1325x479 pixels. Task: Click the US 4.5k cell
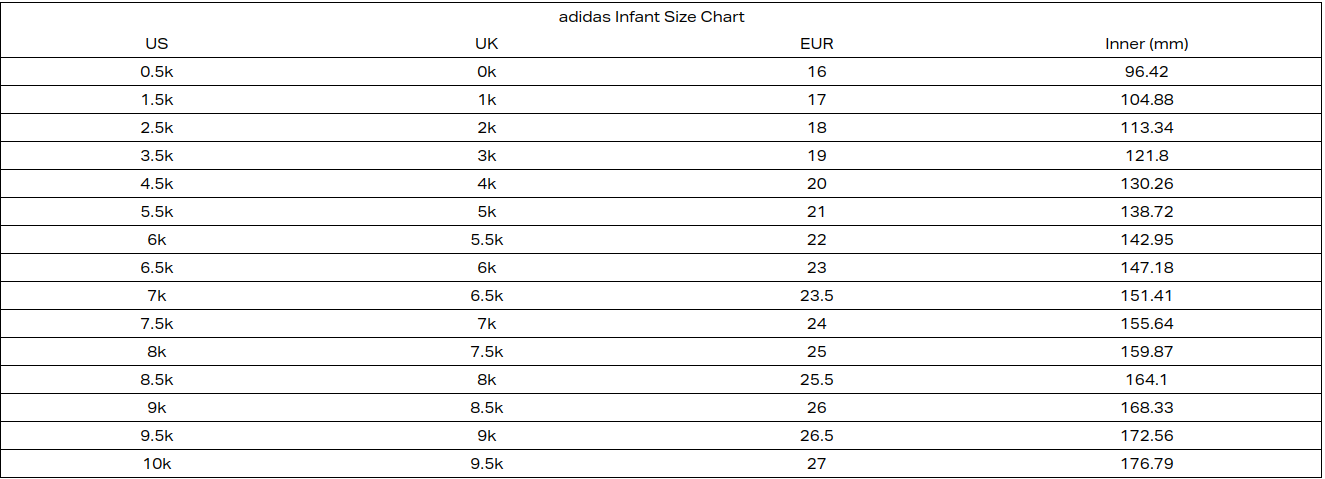(x=157, y=184)
